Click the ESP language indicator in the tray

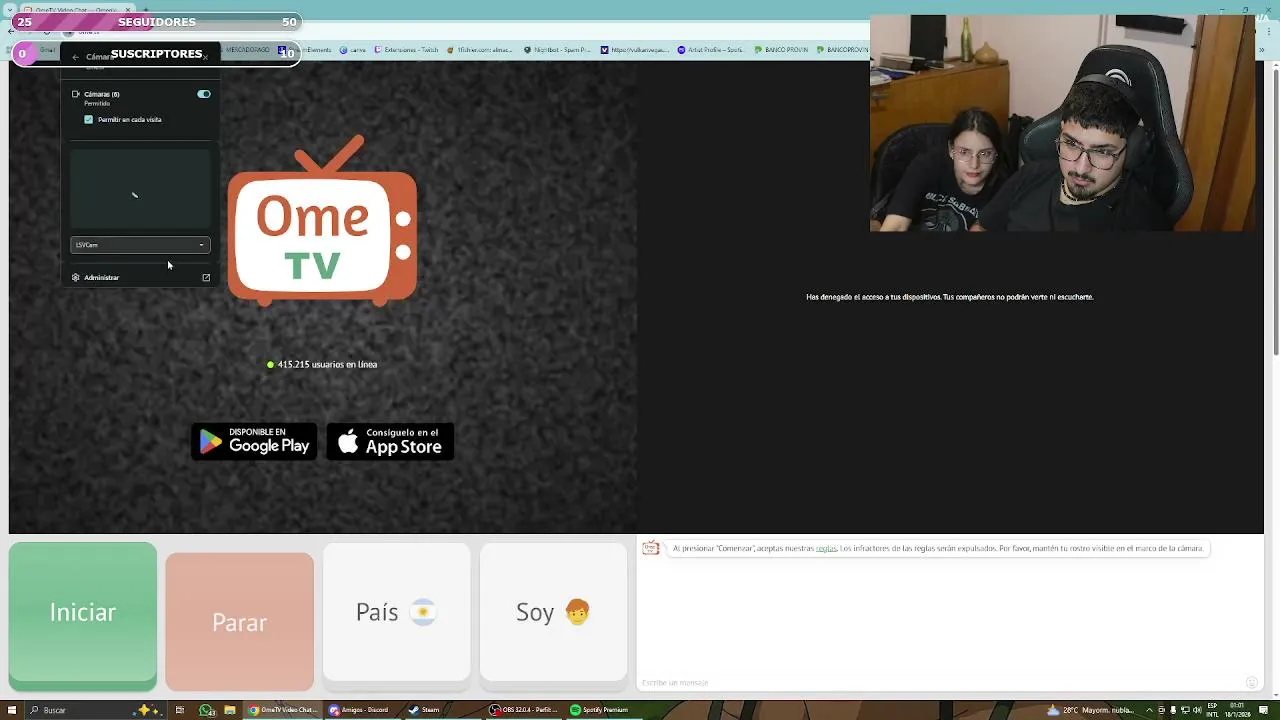(x=1213, y=710)
